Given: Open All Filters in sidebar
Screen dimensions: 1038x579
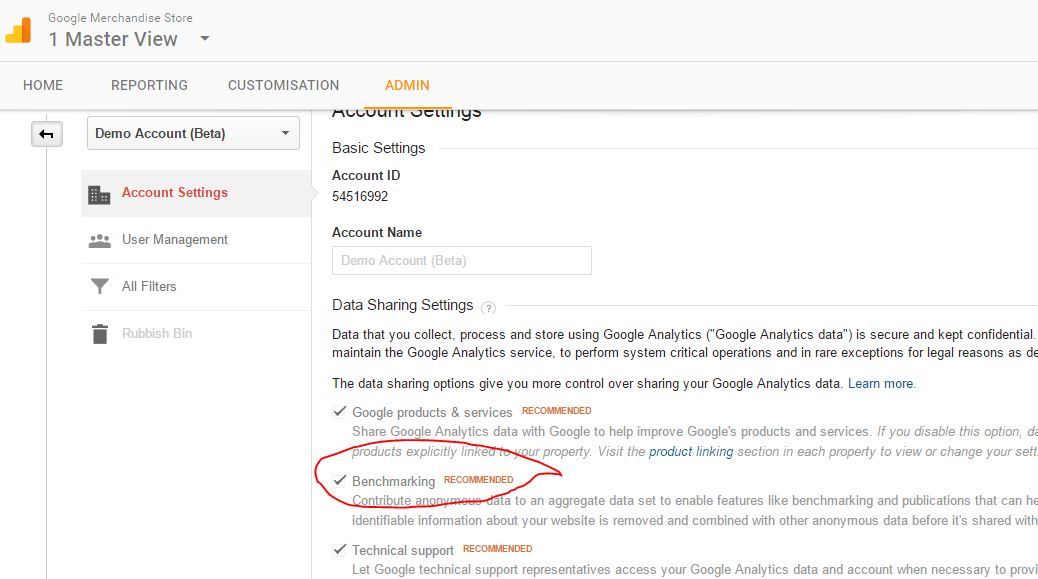Looking at the screenshot, I should point(196,287).
